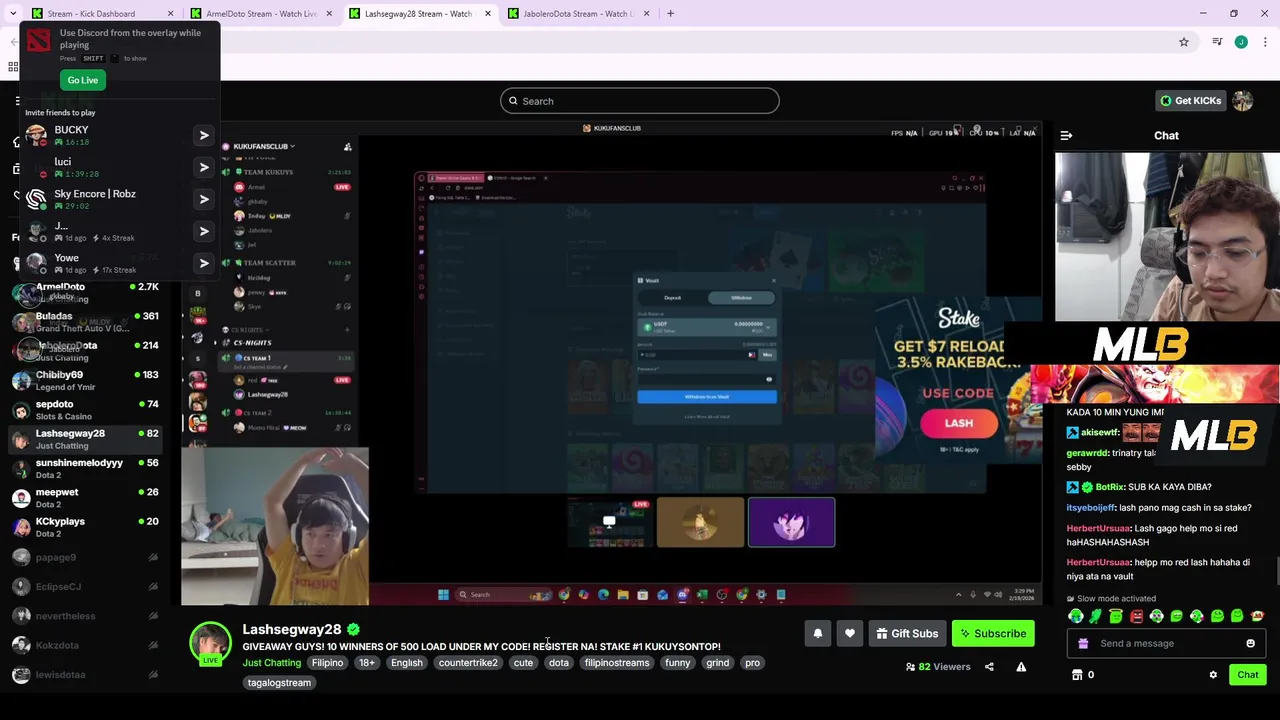Click invite arrow next to Sky Encore | Robz

[x=204, y=199]
